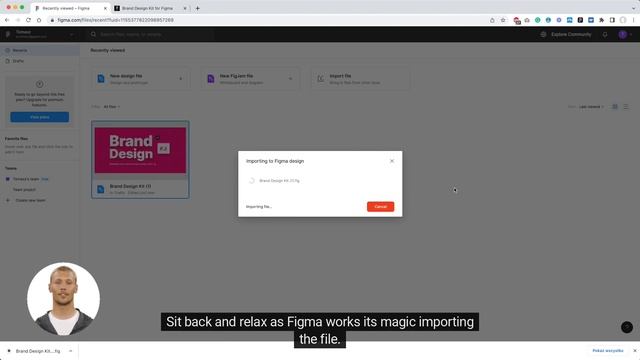The width and height of the screenshot is (640, 360).
Task: Click the browser home icon
Action: point(39,20)
